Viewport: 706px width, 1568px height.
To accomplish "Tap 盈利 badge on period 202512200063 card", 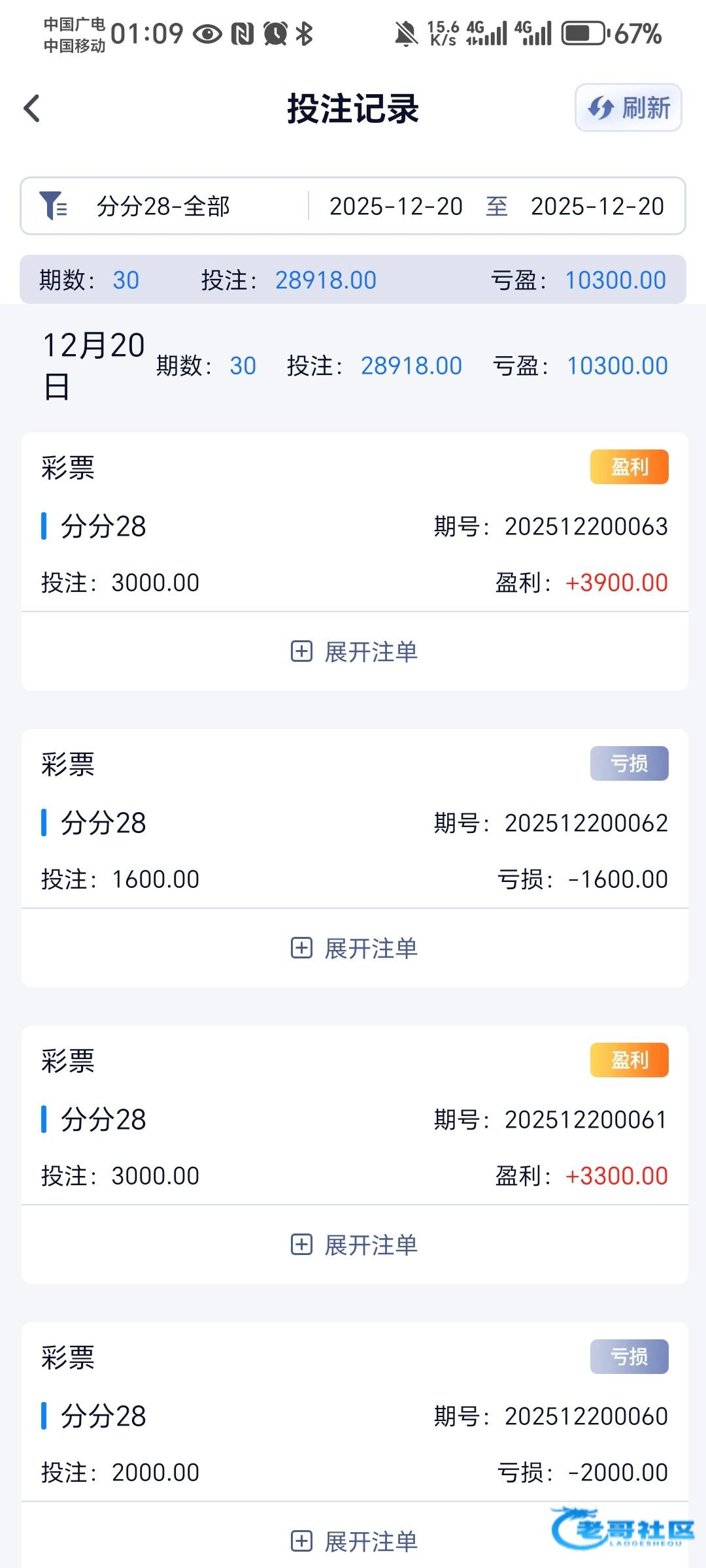I will coord(629,467).
